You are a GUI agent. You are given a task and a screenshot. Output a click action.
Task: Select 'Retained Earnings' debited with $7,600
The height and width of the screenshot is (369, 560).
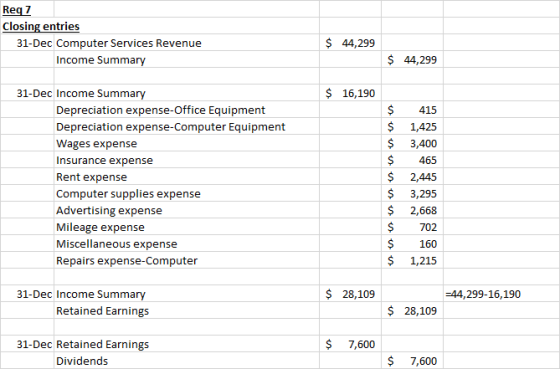tap(187, 344)
